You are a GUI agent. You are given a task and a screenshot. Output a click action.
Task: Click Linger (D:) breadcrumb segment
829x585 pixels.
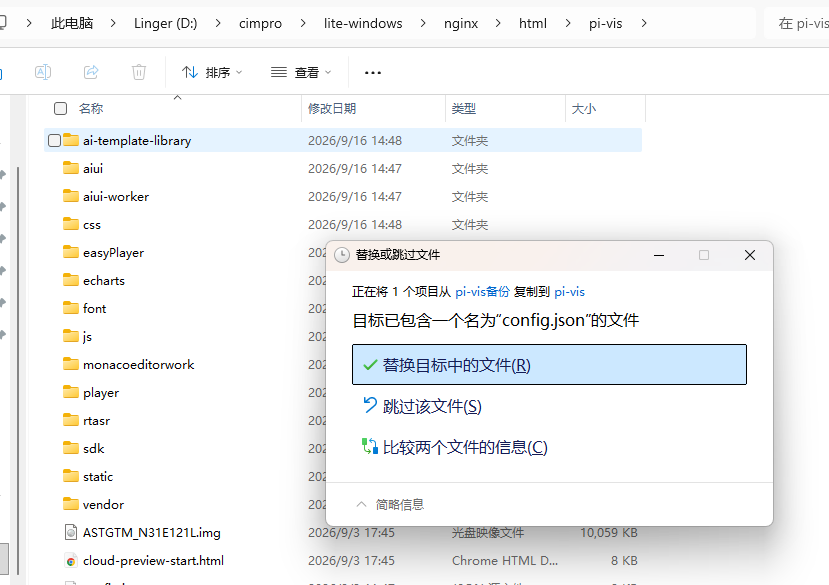point(165,23)
